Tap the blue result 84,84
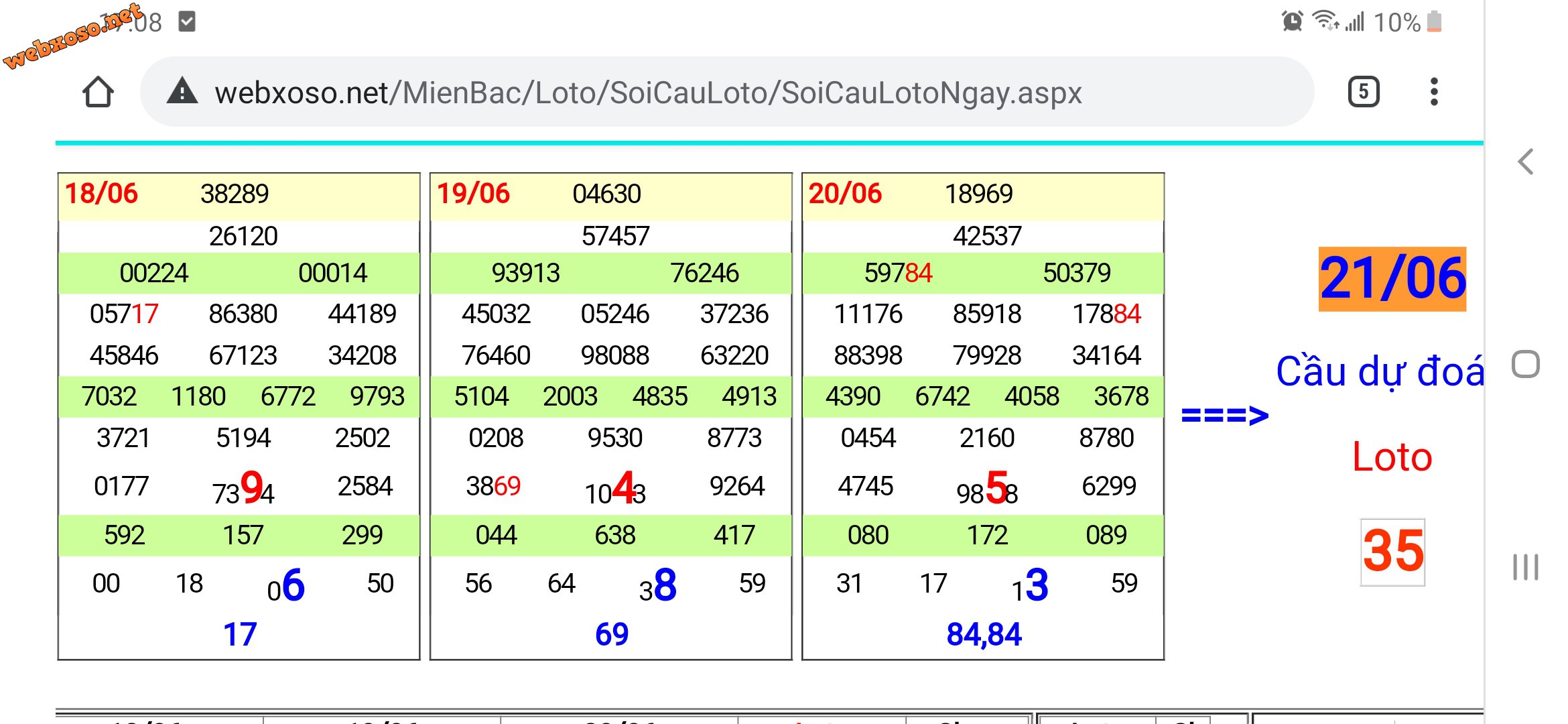Screen dimensions: 1568x724 [x=984, y=635]
